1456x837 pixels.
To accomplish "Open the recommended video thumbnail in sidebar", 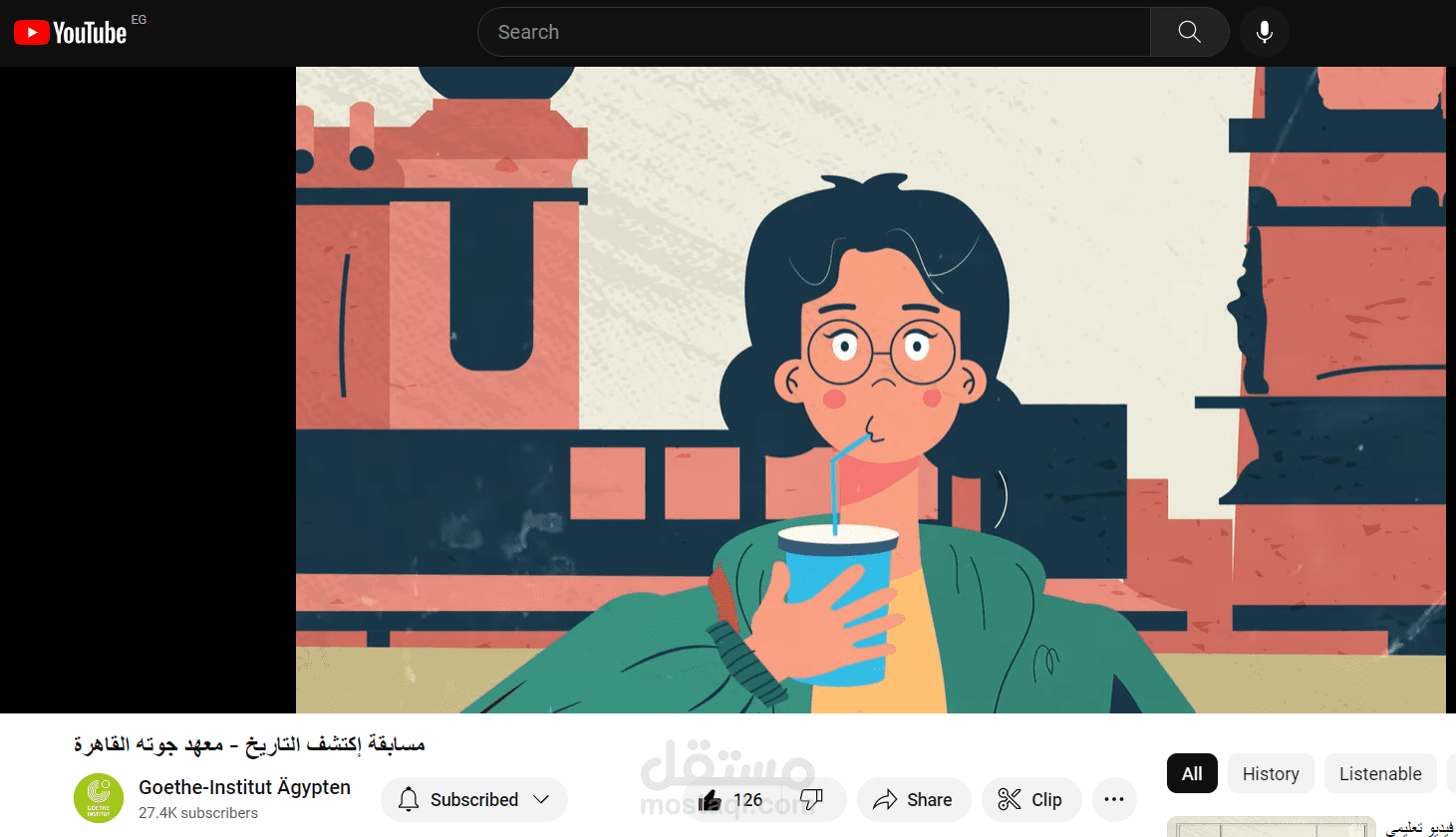I will pyautogui.click(x=1271, y=827).
